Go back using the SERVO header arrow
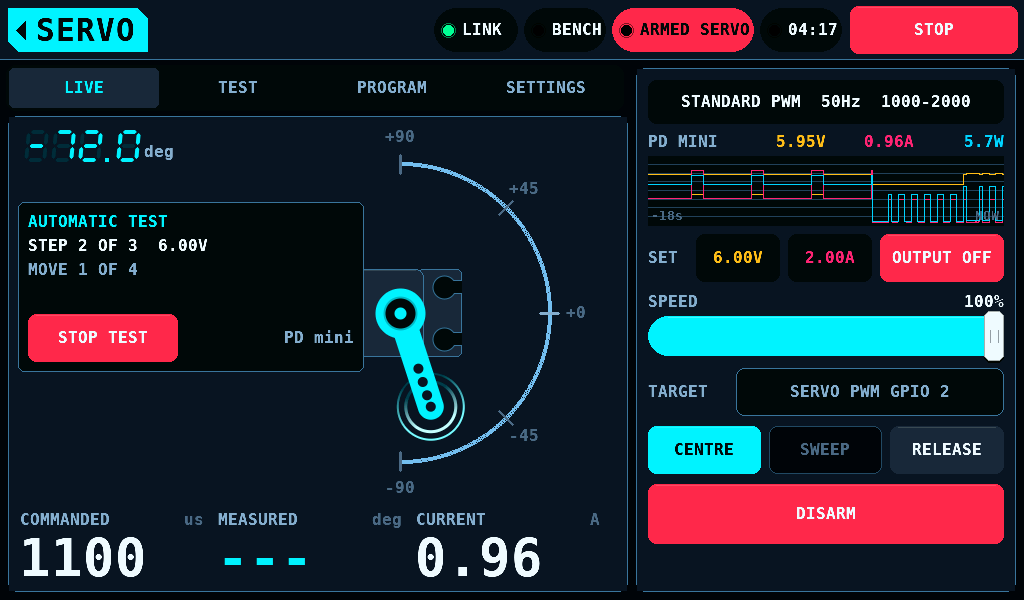The image size is (1024, 600). (x=78, y=30)
